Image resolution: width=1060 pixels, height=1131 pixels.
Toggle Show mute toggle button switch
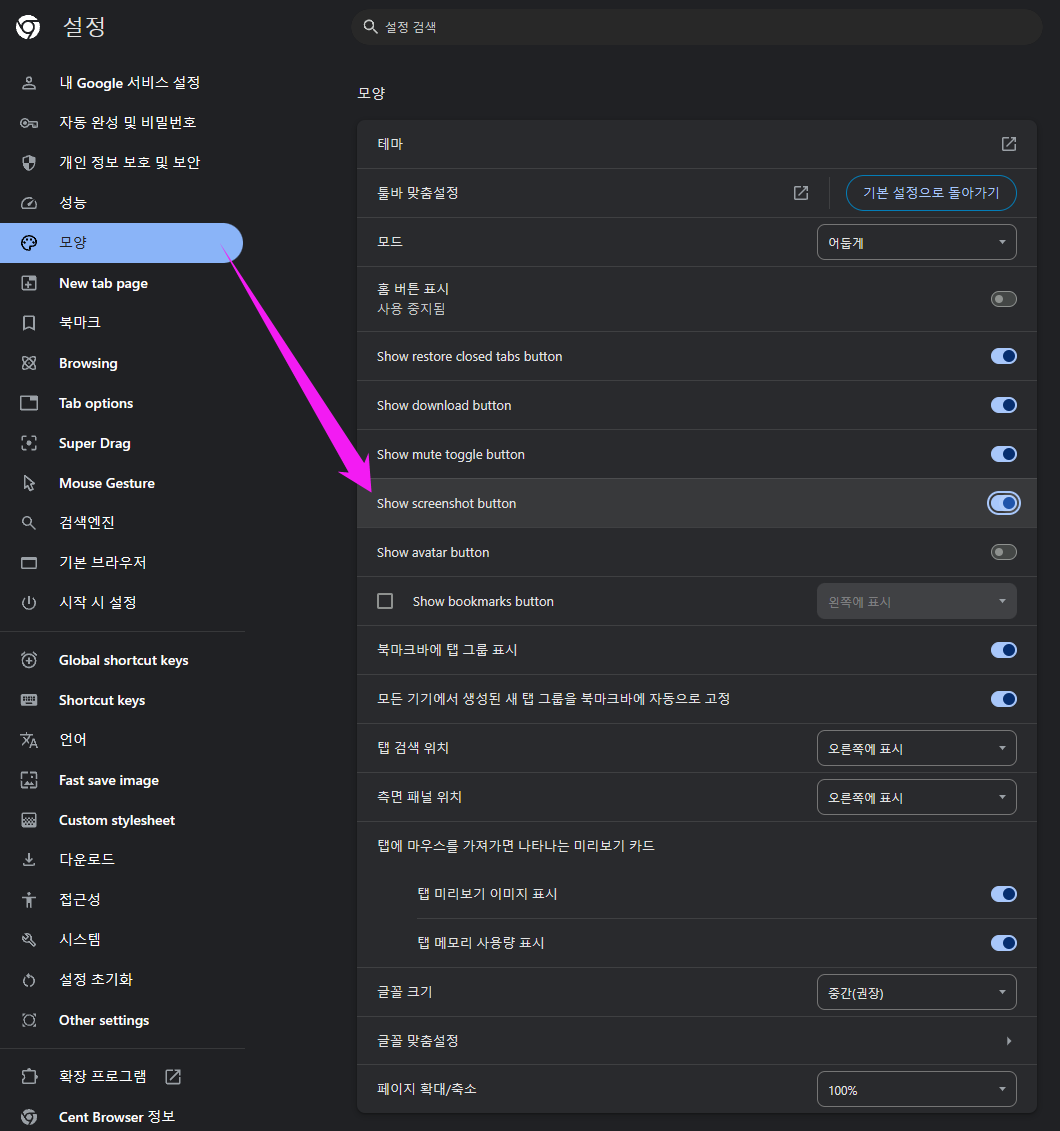point(1003,454)
